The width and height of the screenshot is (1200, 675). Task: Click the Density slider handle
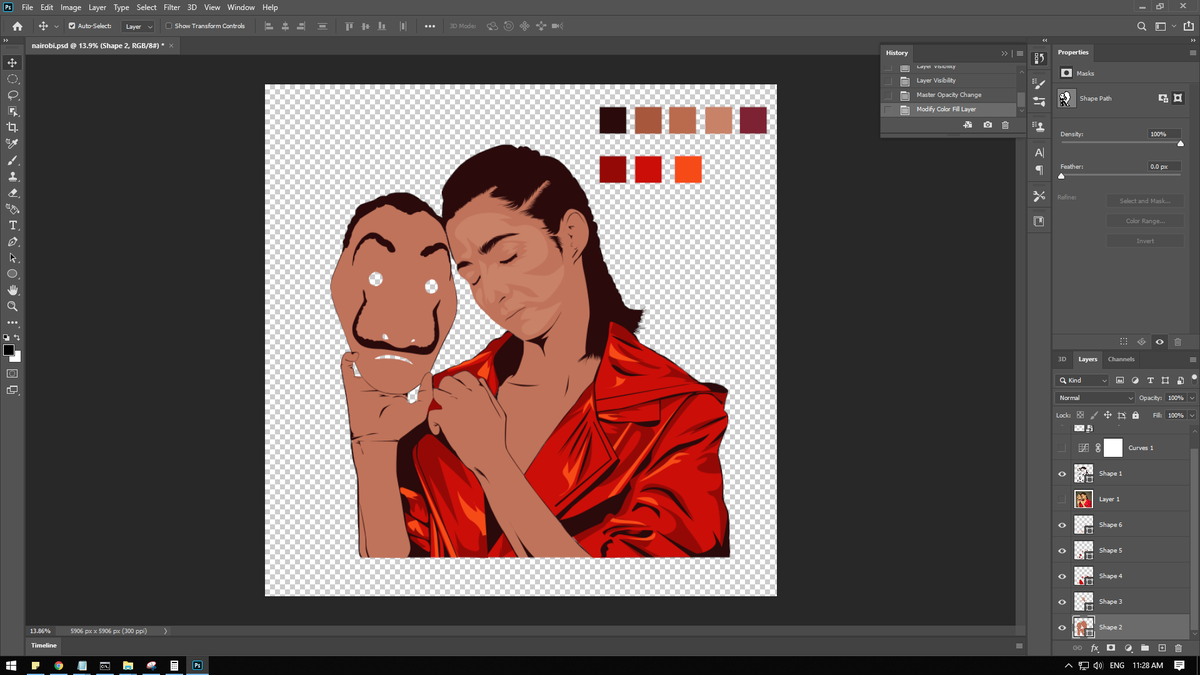pos(1180,144)
